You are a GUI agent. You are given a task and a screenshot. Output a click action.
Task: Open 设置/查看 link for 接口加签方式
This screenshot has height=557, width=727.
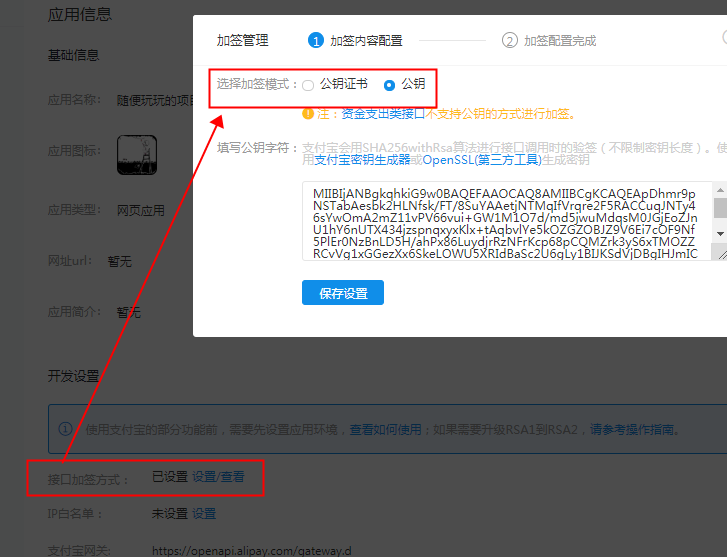tap(218, 477)
